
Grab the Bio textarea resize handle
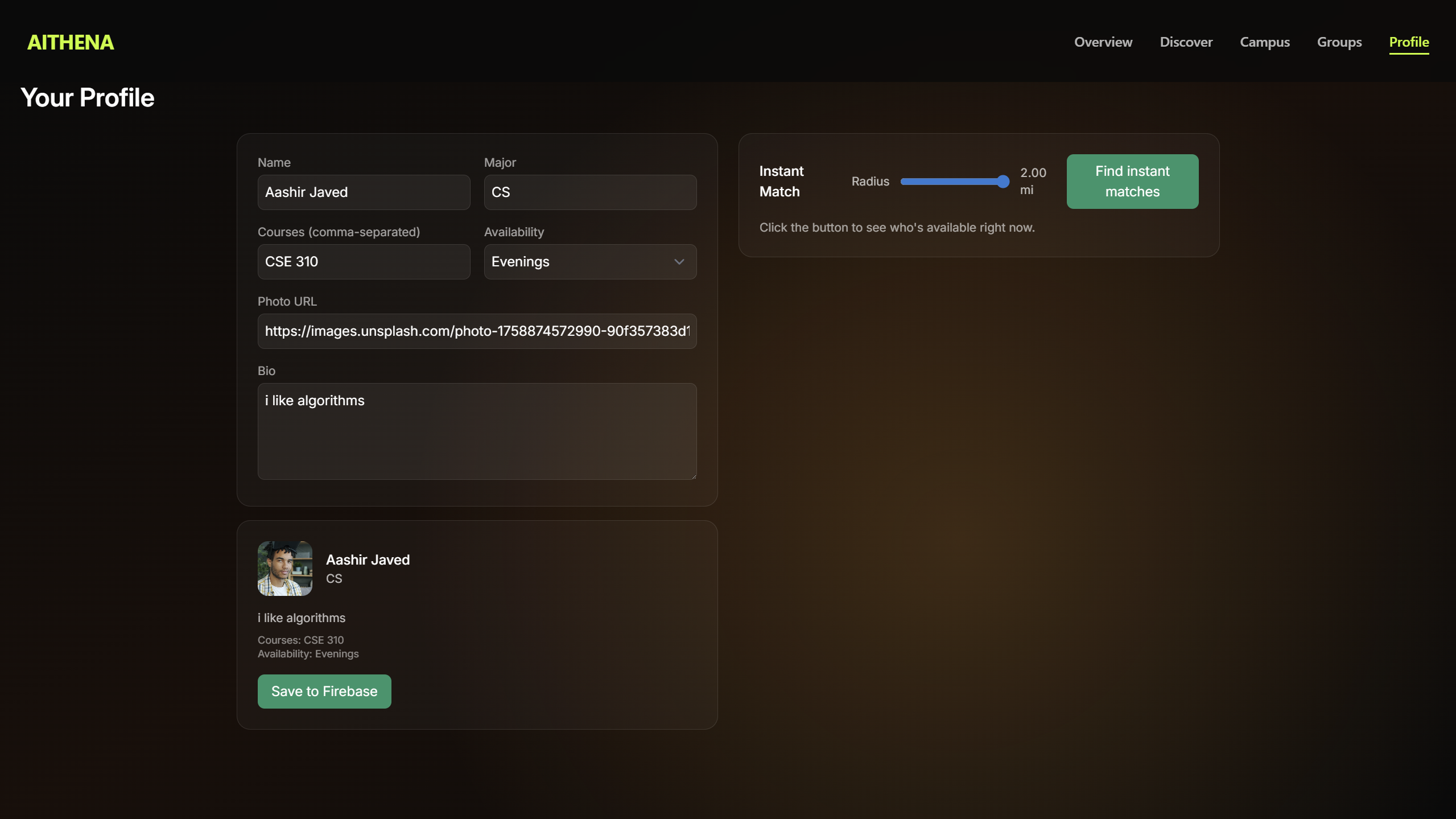point(693,476)
